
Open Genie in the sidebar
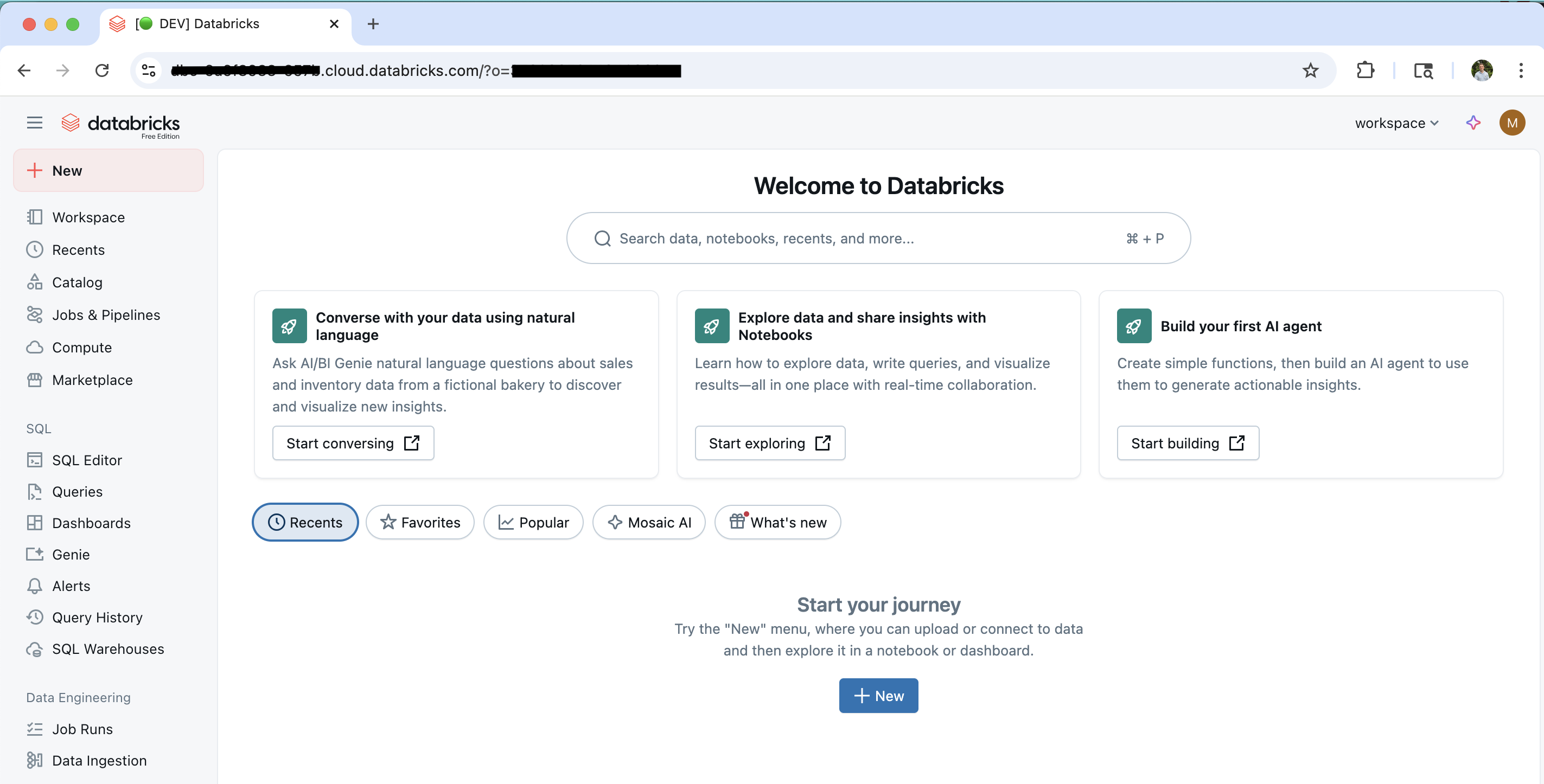109,555
